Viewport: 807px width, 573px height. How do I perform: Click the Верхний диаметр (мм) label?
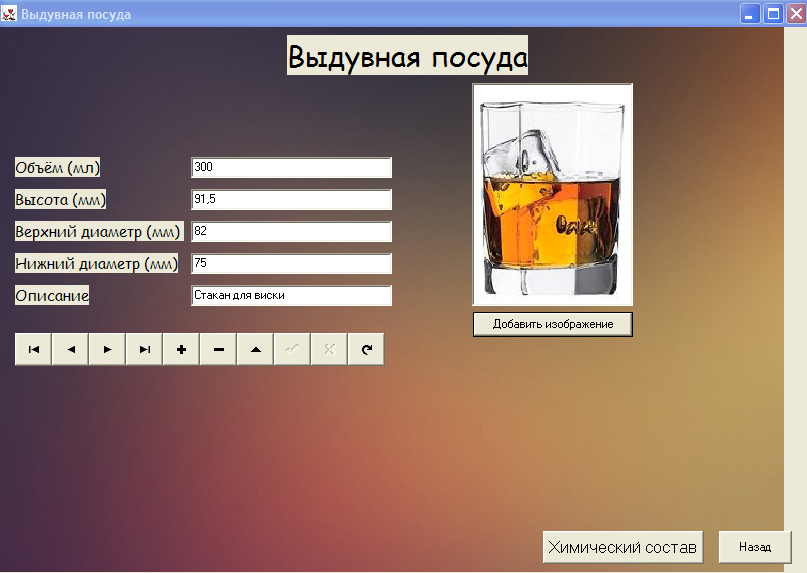pos(99,231)
